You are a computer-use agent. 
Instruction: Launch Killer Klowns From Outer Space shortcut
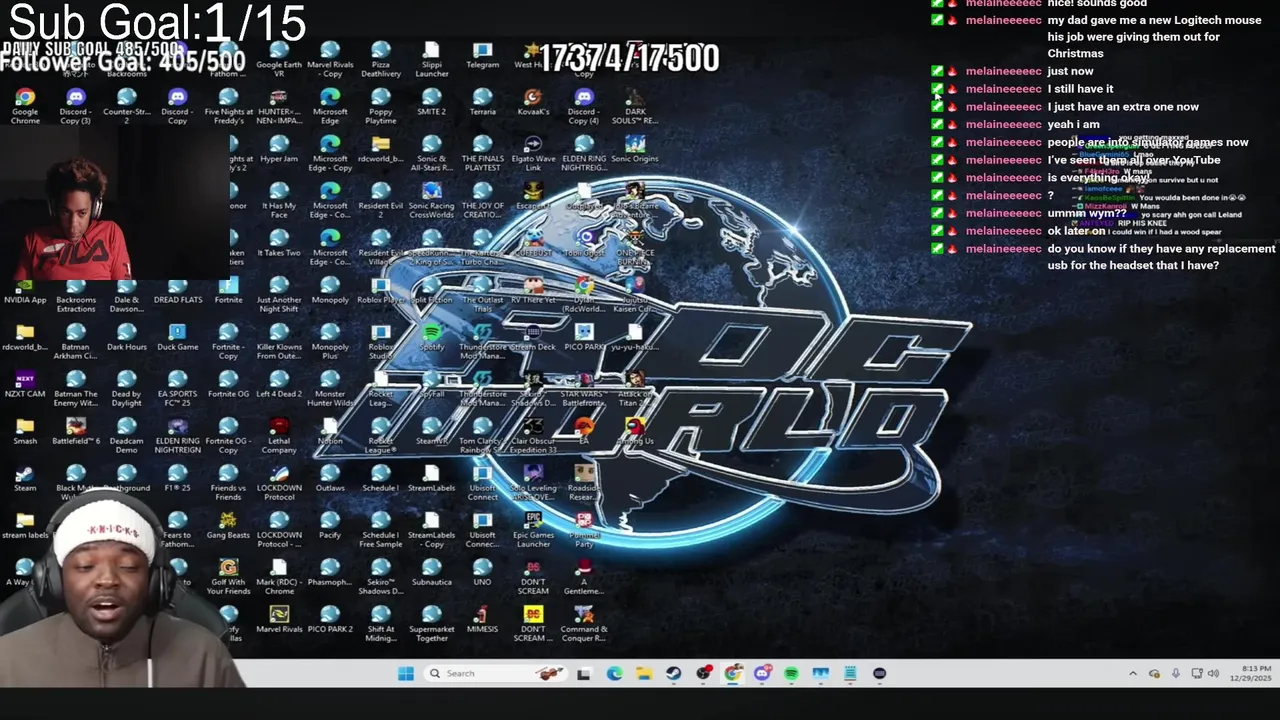click(x=279, y=340)
